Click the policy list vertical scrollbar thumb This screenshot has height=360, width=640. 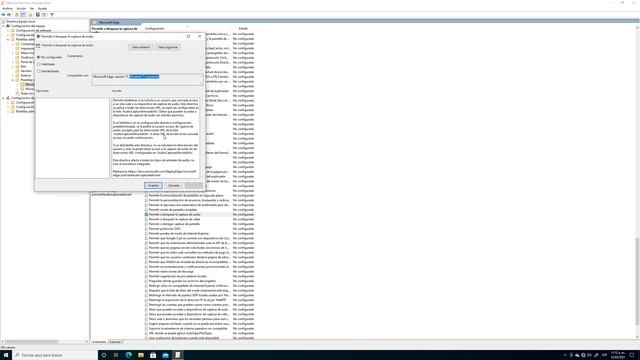pos(638,281)
